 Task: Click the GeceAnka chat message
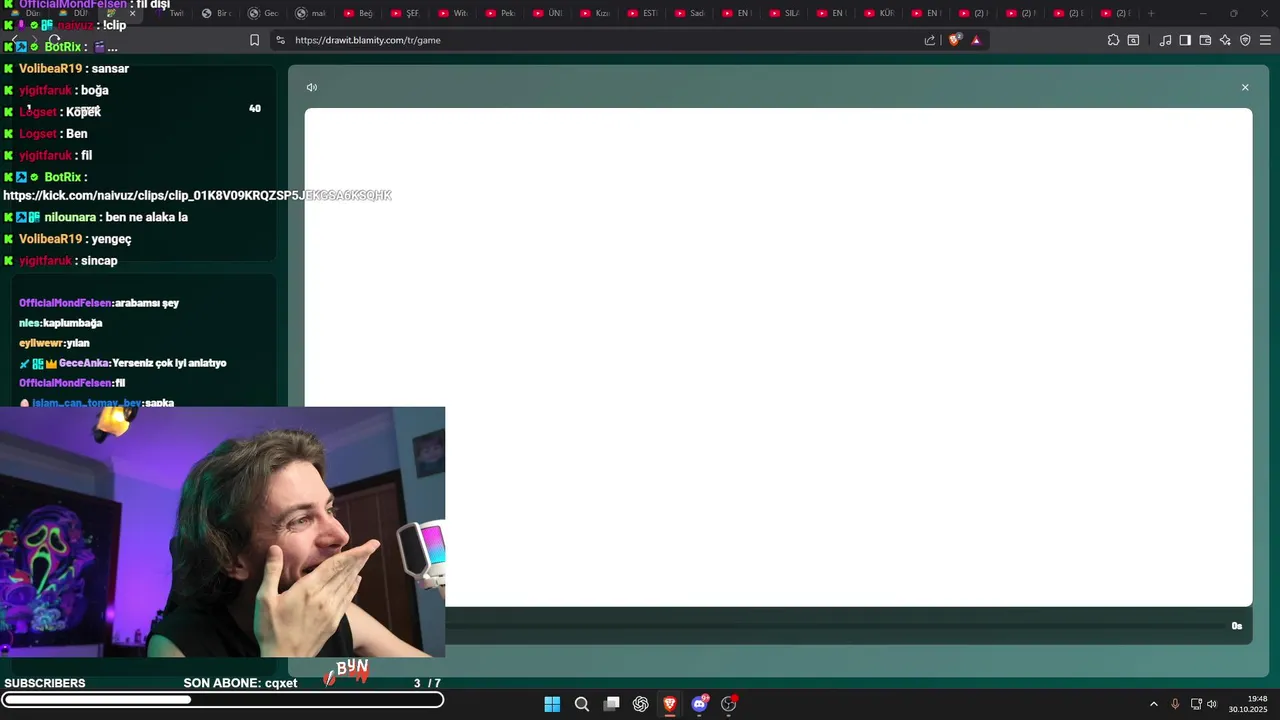[x=123, y=363]
